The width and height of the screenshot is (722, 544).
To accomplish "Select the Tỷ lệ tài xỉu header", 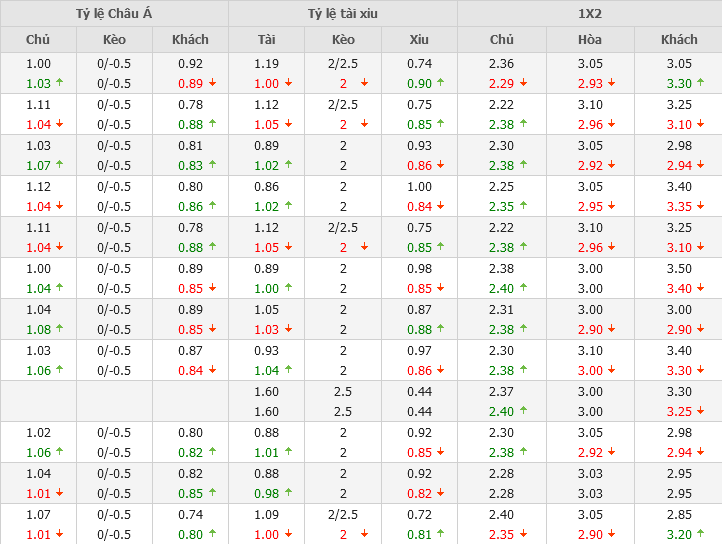I will click(343, 13).
